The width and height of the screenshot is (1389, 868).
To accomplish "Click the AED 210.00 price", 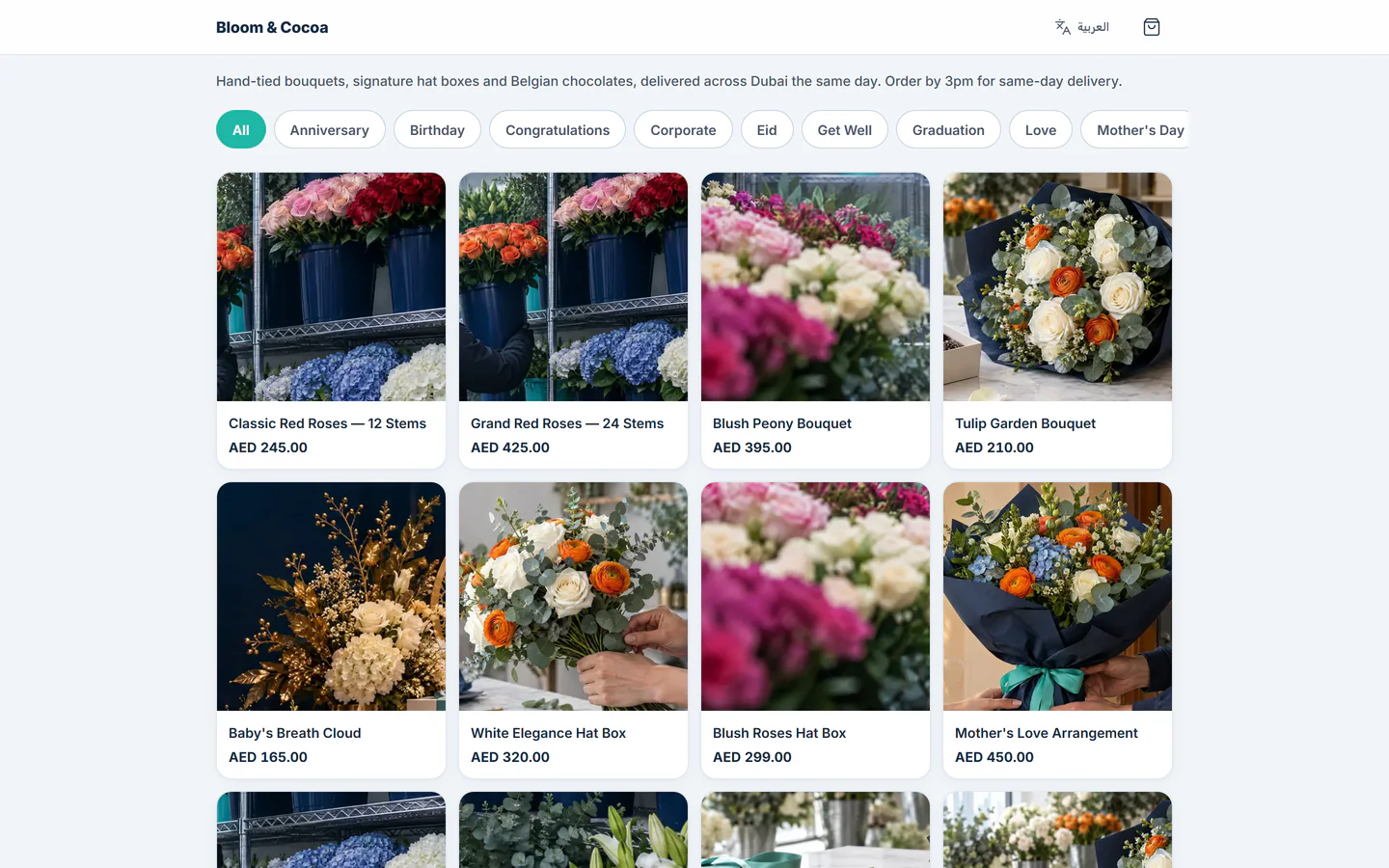I will [994, 448].
